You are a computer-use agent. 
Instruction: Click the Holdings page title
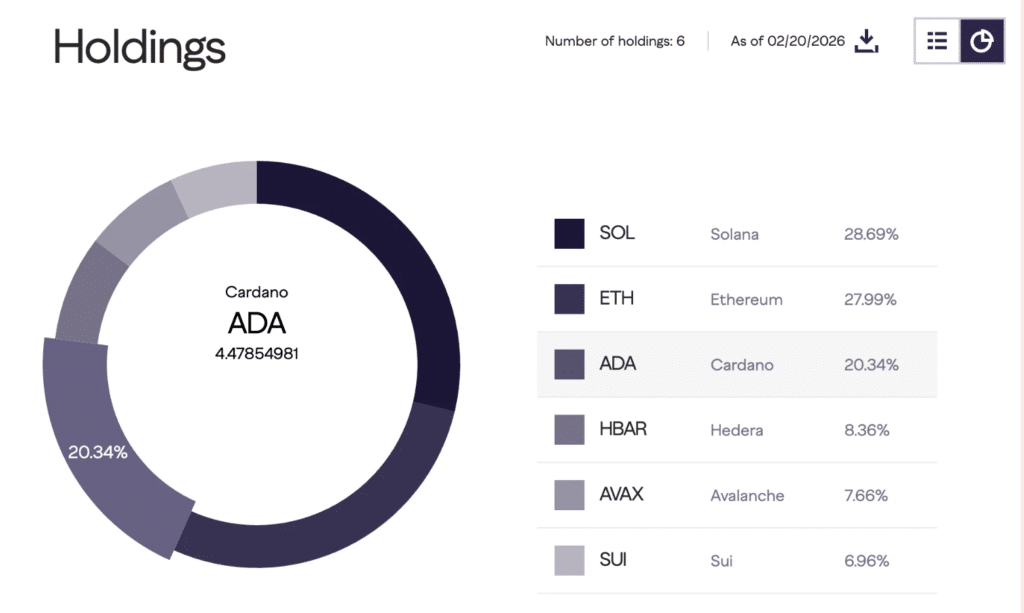click(x=139, y=46)
